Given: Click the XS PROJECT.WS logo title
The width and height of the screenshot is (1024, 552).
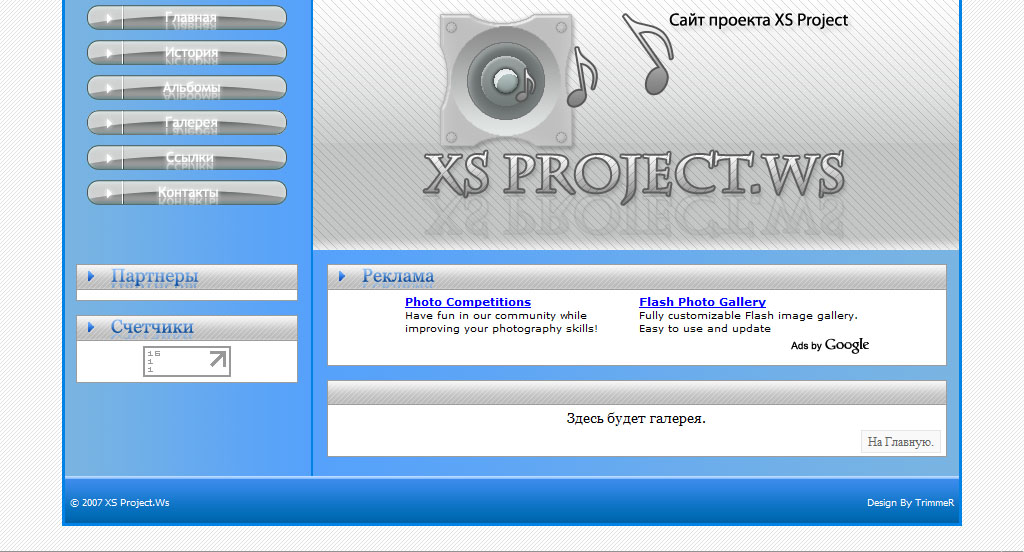Looking at the screenshot, I should [x=633, y=175].
